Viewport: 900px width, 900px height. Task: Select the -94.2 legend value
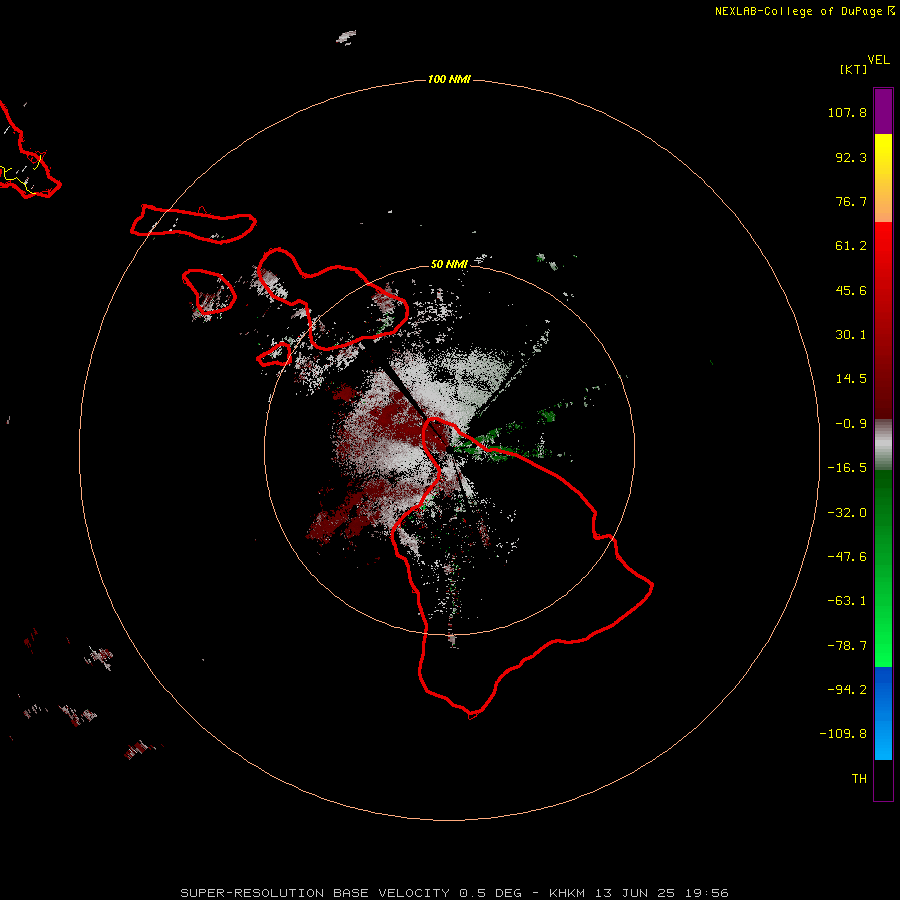point(847,689)
